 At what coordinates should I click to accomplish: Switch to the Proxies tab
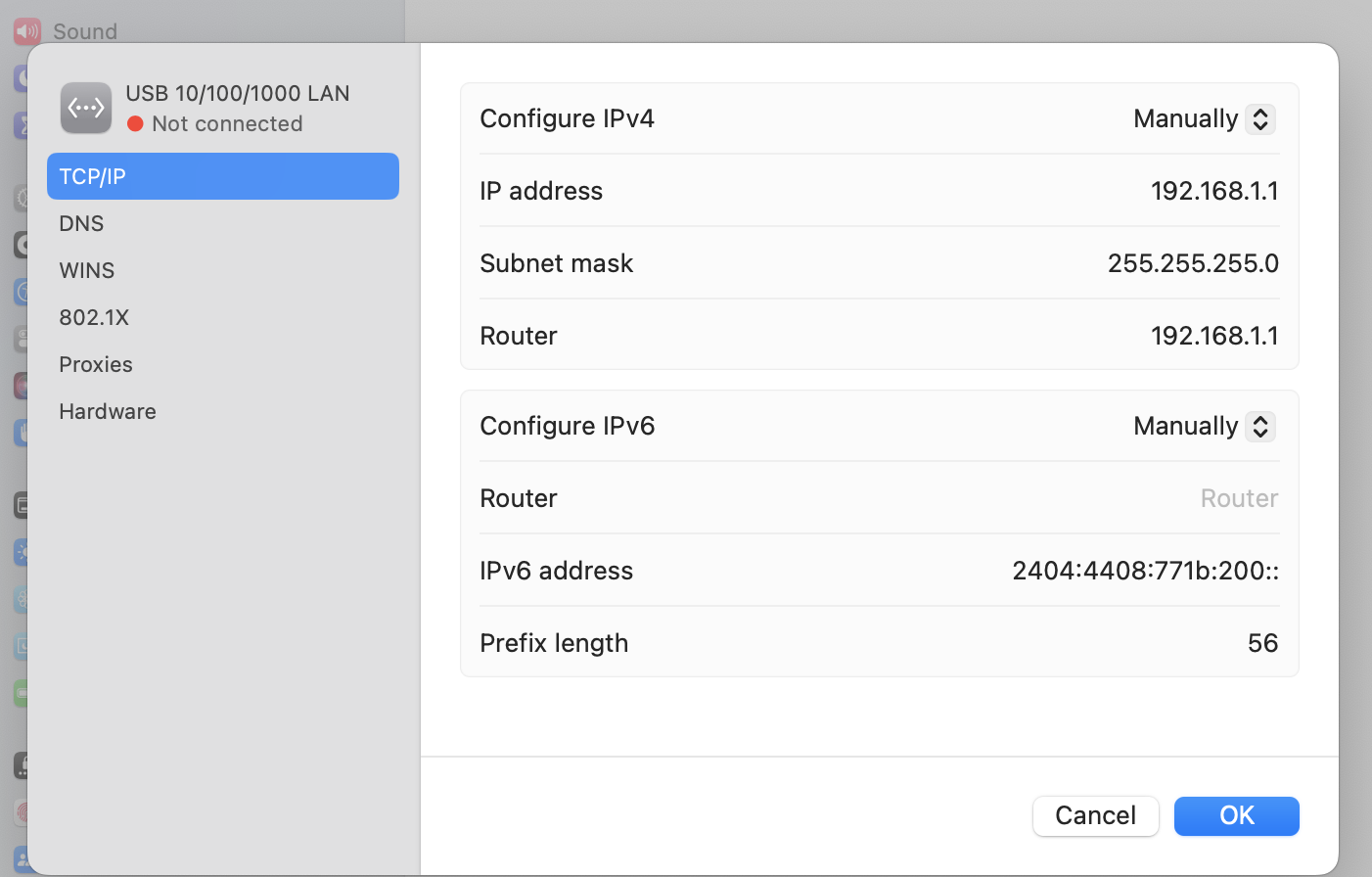coord(222,364)
